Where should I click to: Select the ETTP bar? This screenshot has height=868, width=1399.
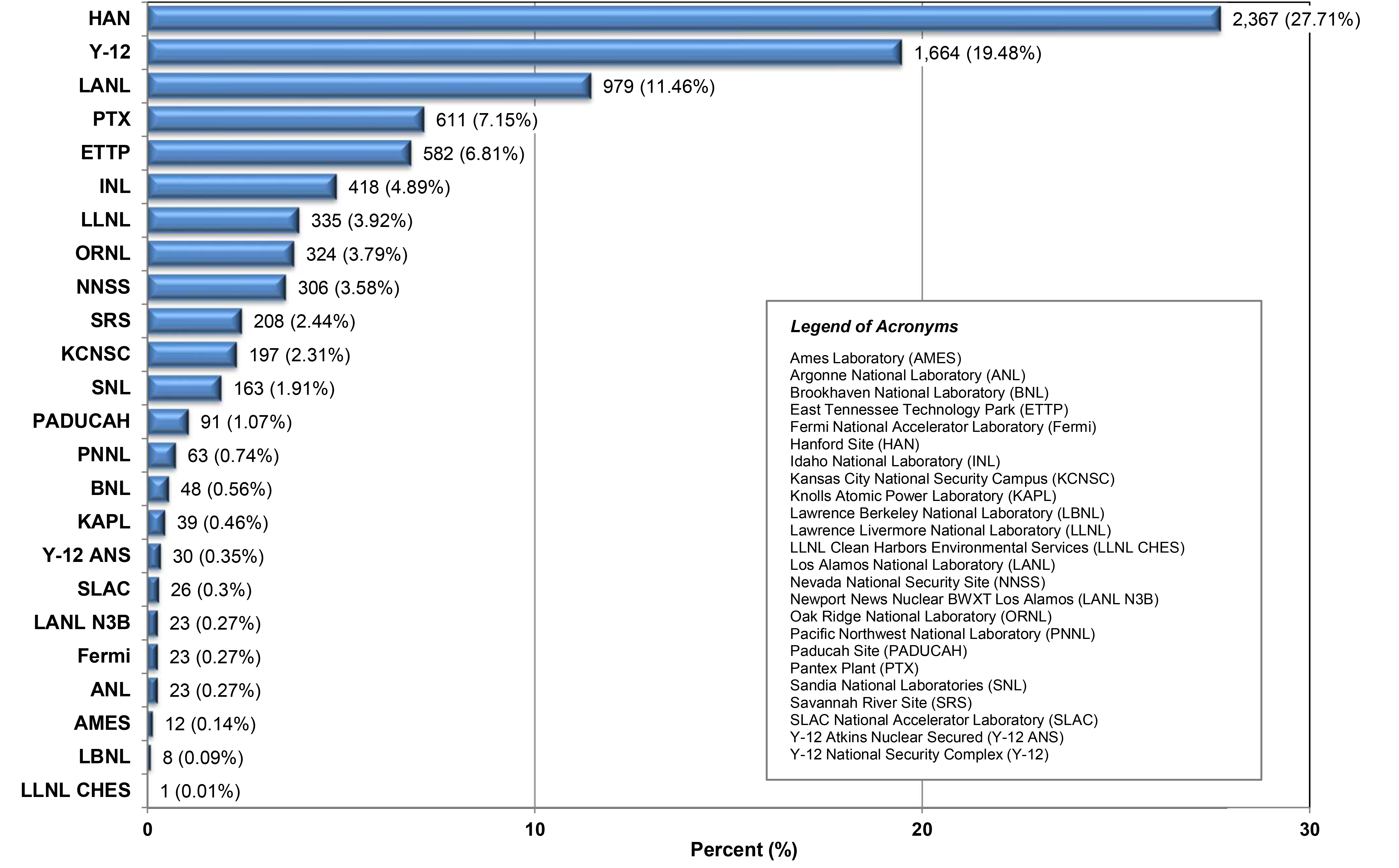pos(280,153)
